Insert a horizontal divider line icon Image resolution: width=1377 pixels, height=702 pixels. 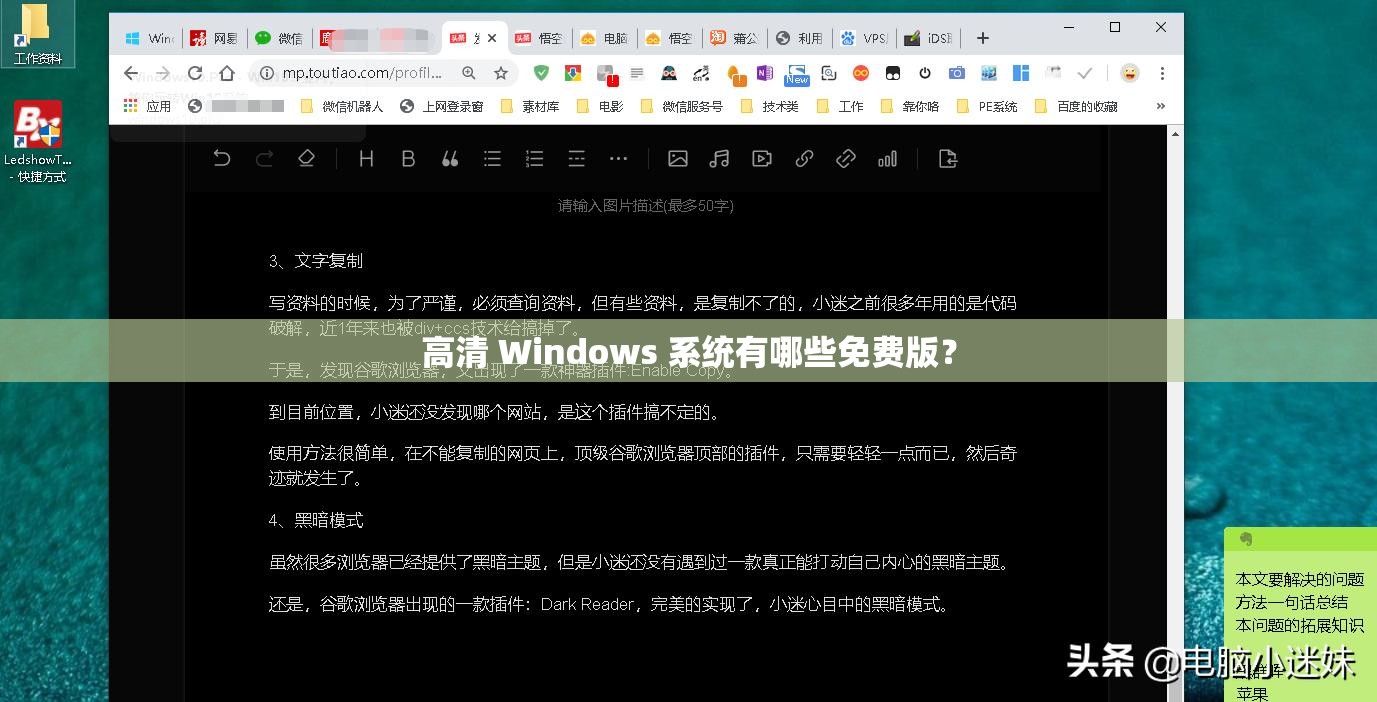pos(576,158)
